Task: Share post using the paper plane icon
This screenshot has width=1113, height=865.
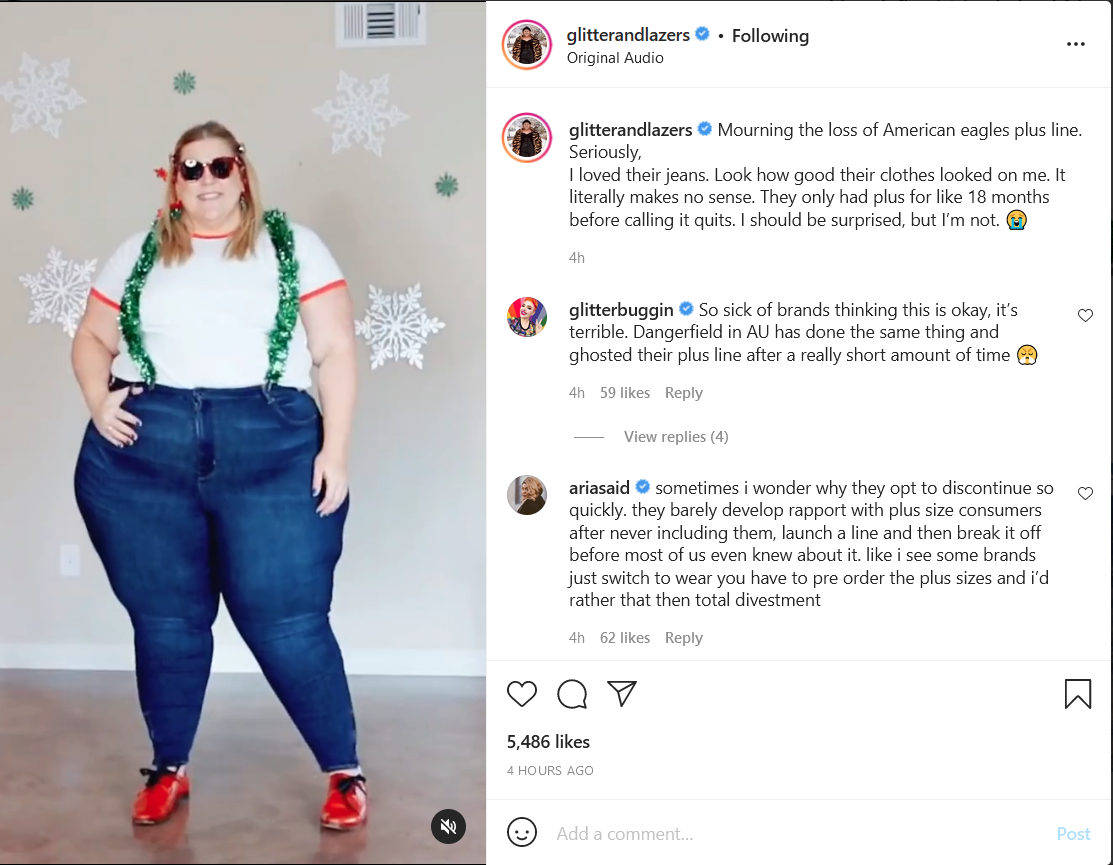Action: [622, 693]
